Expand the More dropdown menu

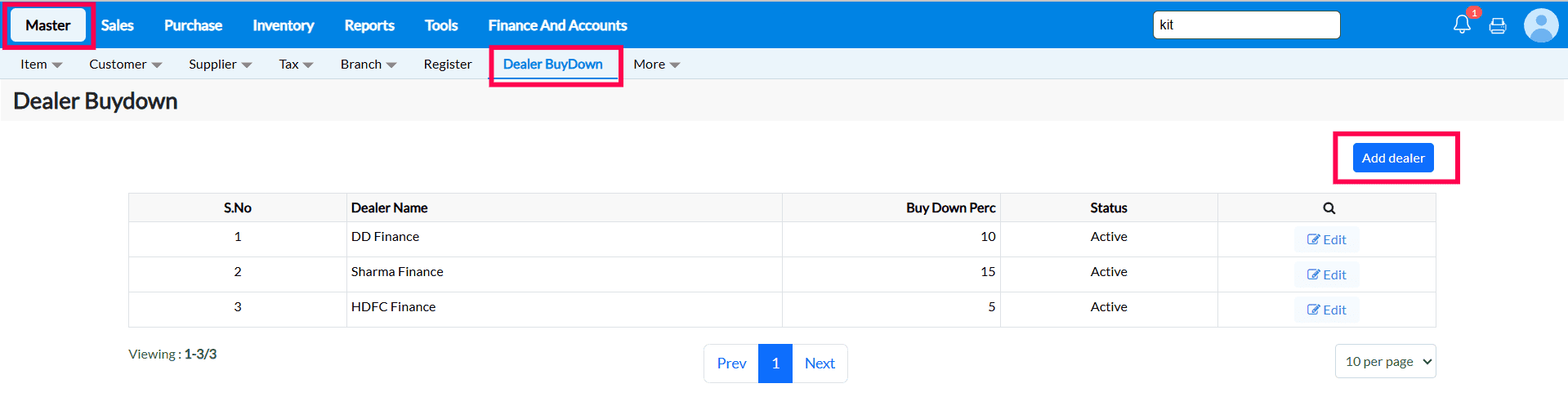tap(656, 65)
